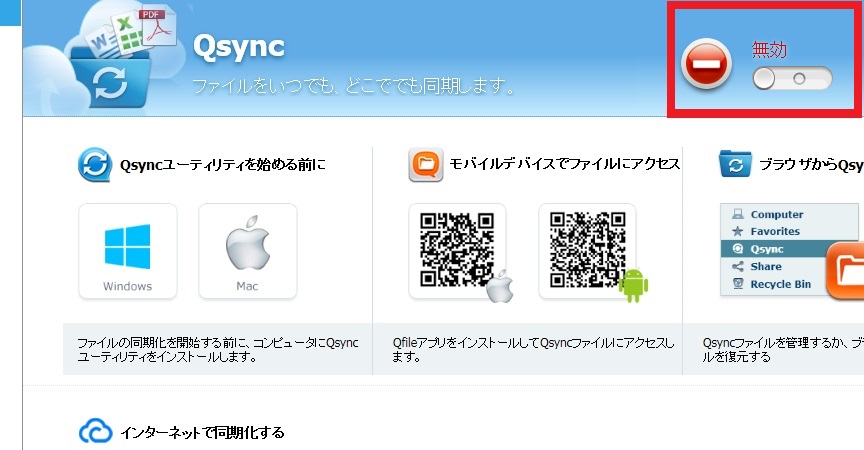Click the blue browser folder sync icon
This screenshot has width=864, height=450.
point(735,164)
